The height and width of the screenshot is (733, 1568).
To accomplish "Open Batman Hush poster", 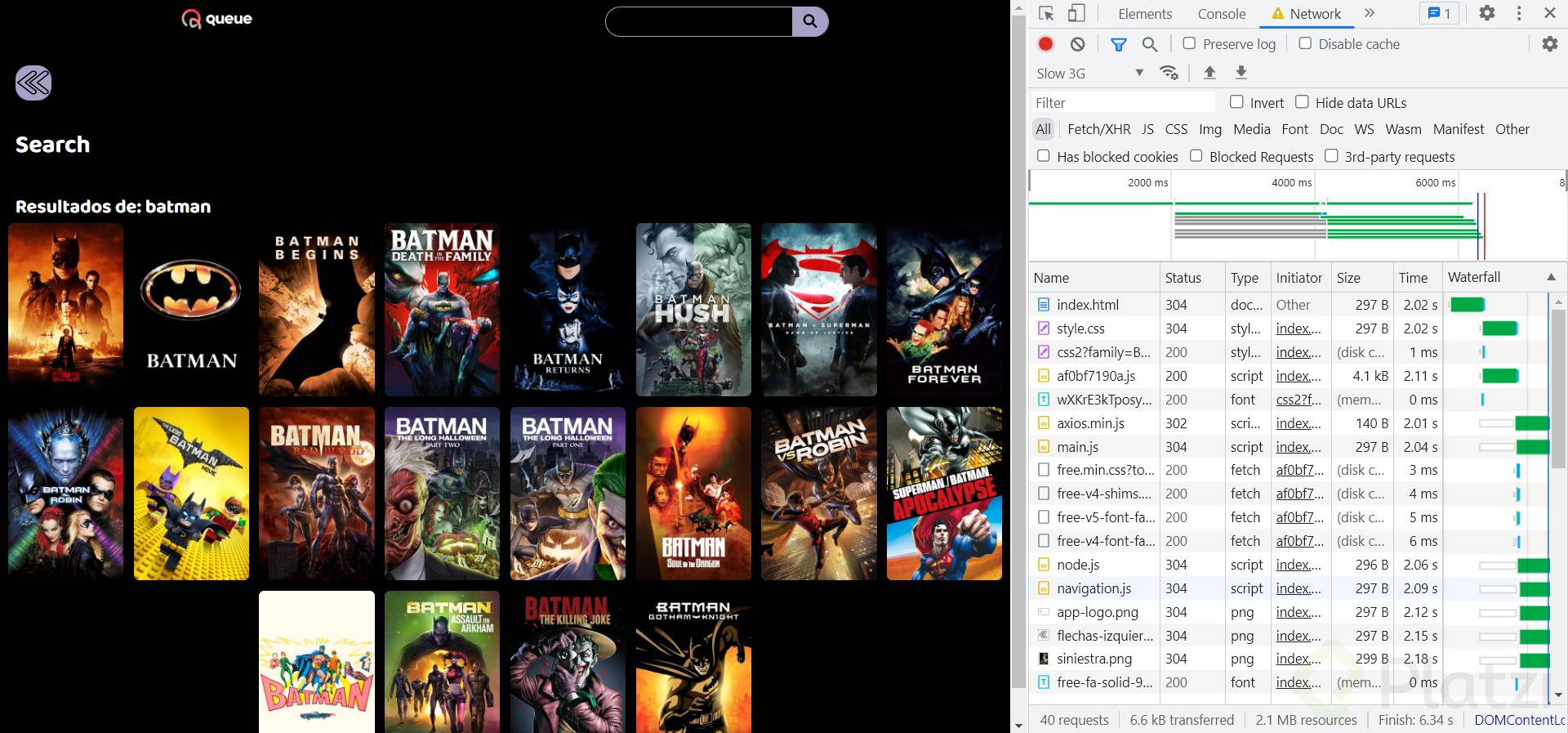I will pyautogui.click(x=693, y=310).
